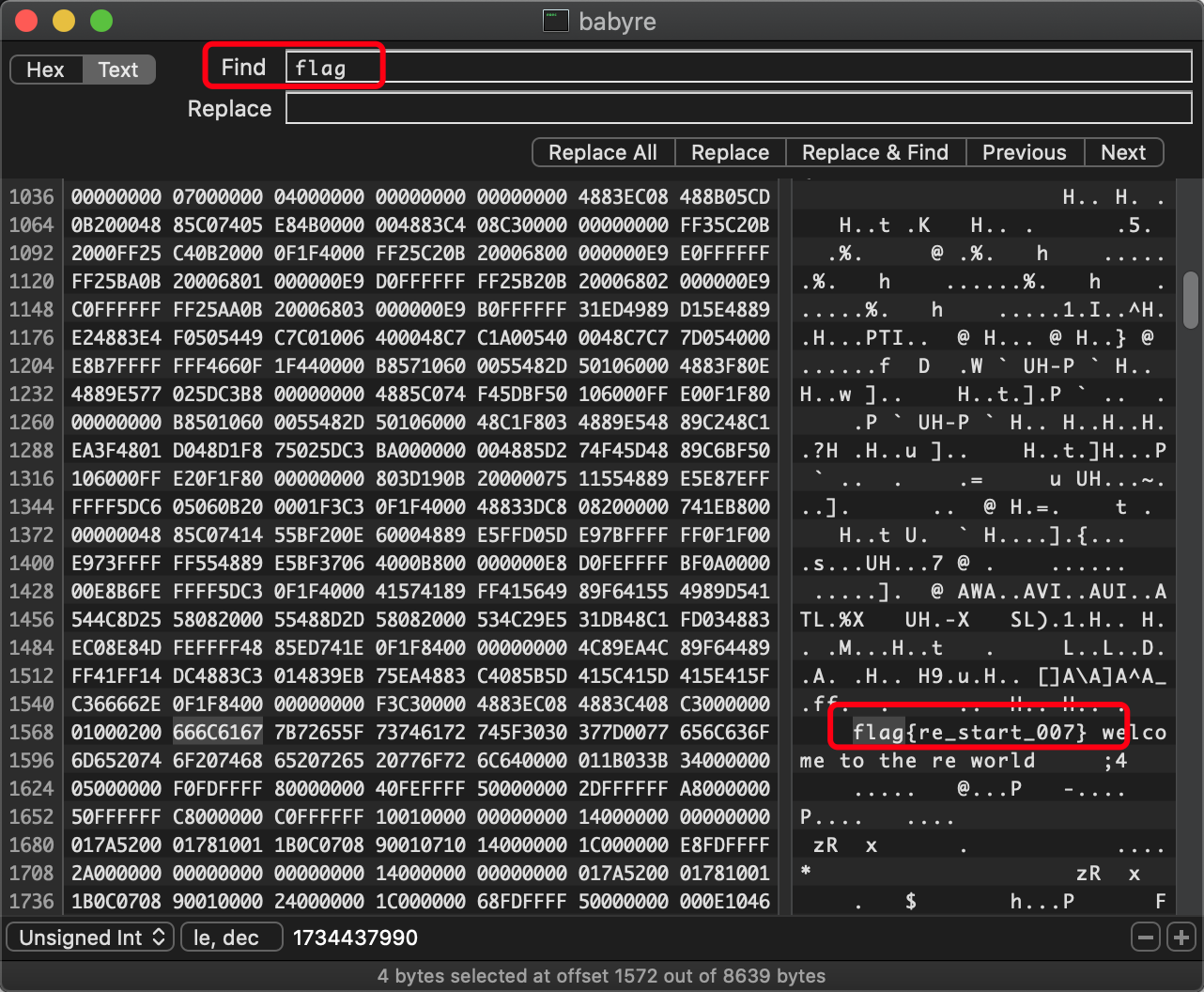Click hex group 50FFFFFF on row 1652
Viewport: 1204px width, 992px height.
click(116, 816)
